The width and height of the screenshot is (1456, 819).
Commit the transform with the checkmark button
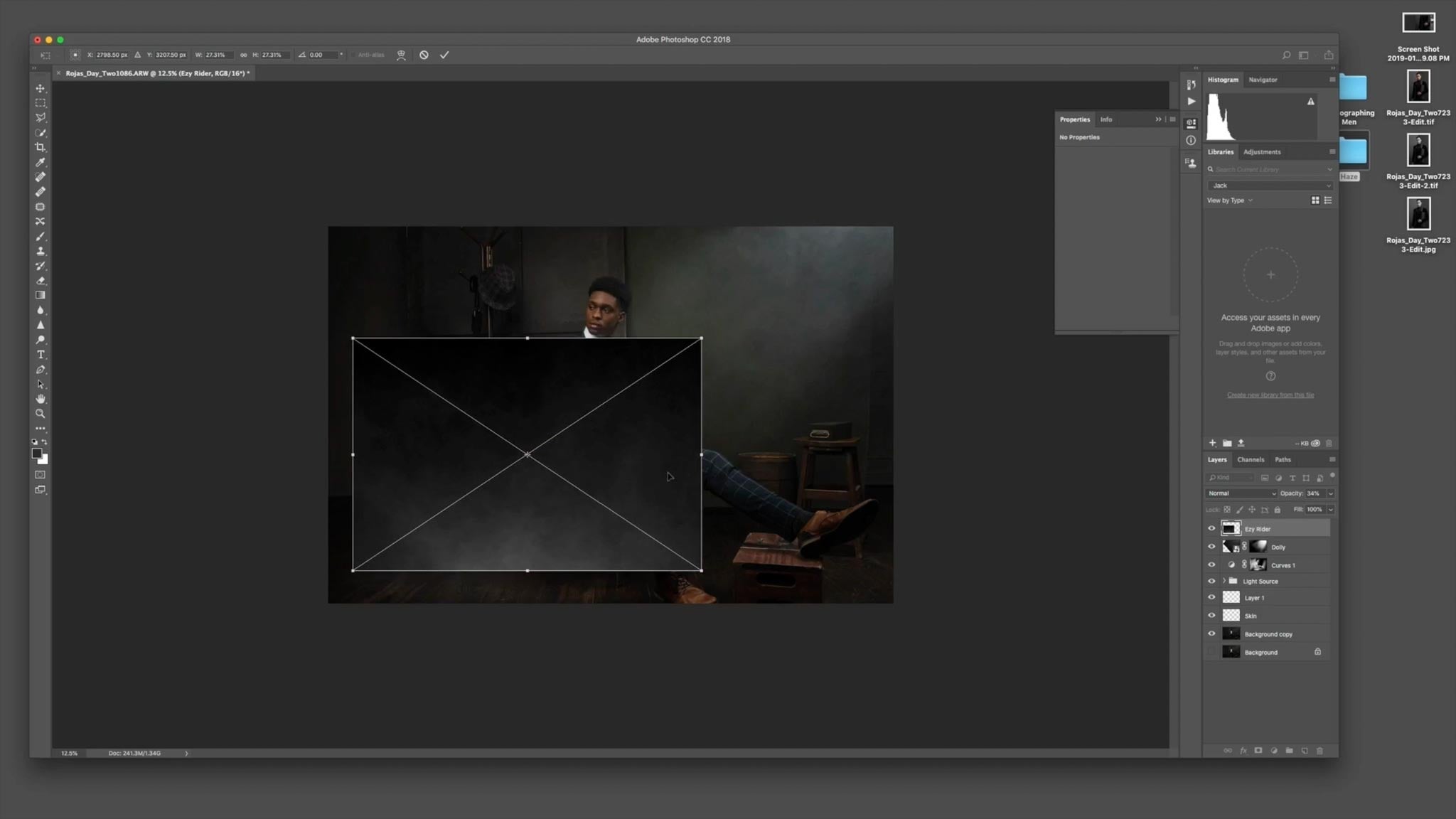[445, 55]
